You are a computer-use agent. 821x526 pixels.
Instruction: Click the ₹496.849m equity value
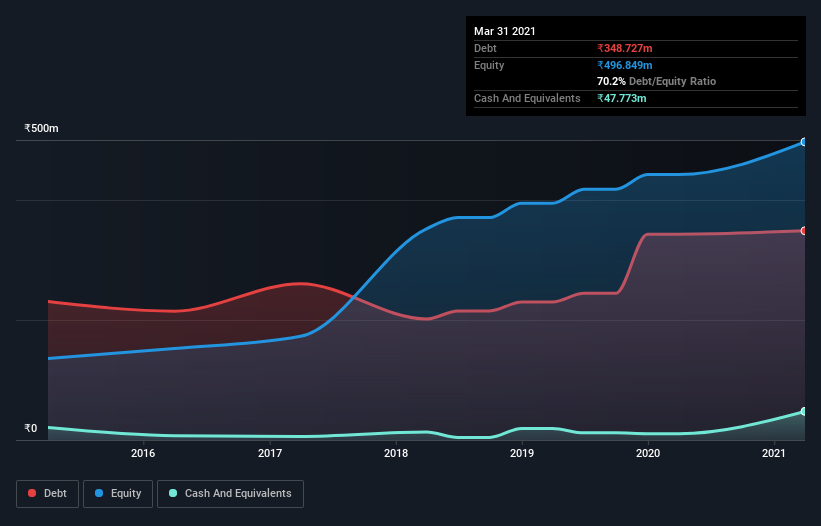pyautogui.click(x=625, y=65)
